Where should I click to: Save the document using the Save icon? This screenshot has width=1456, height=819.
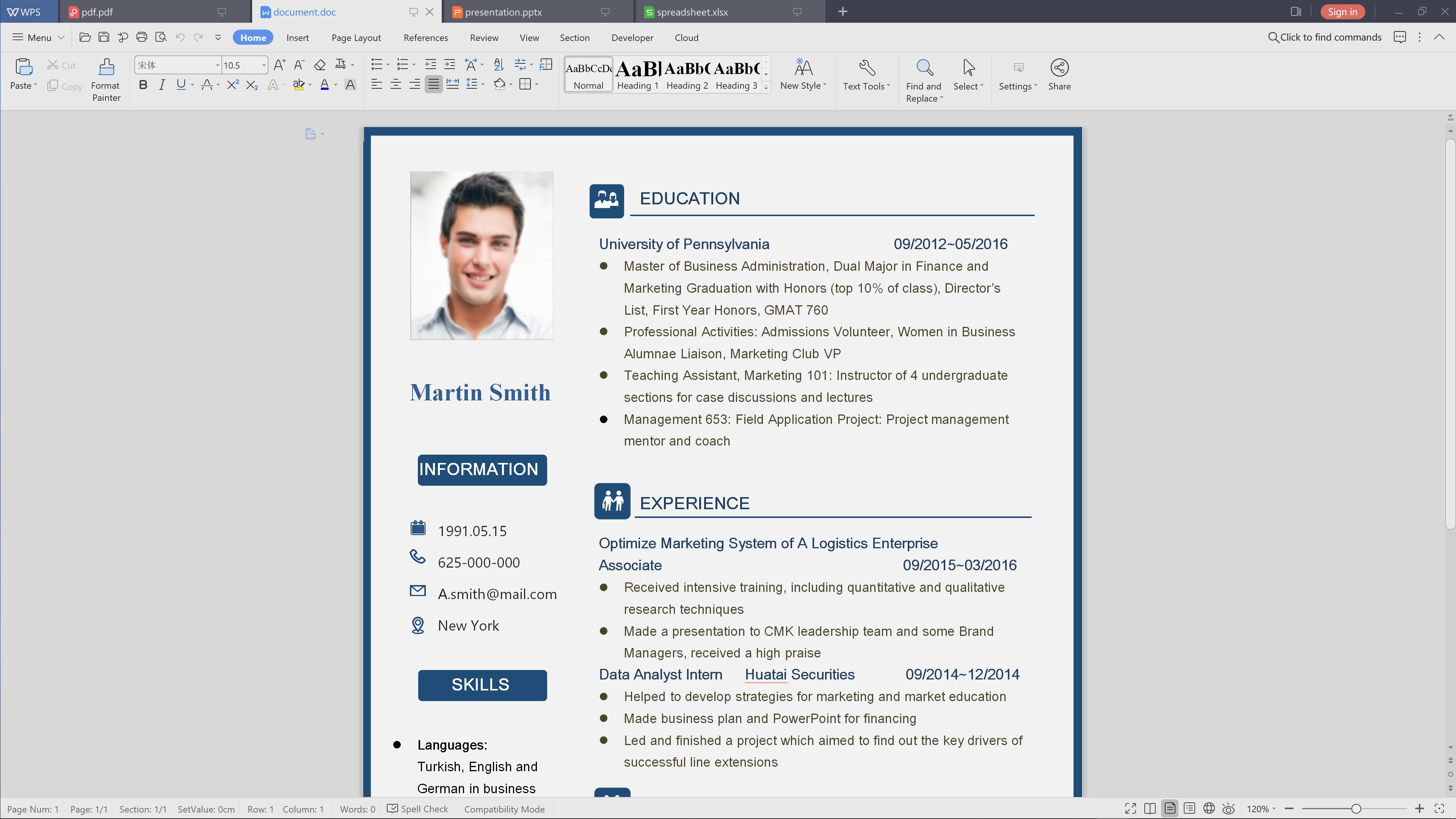(104, 37)
